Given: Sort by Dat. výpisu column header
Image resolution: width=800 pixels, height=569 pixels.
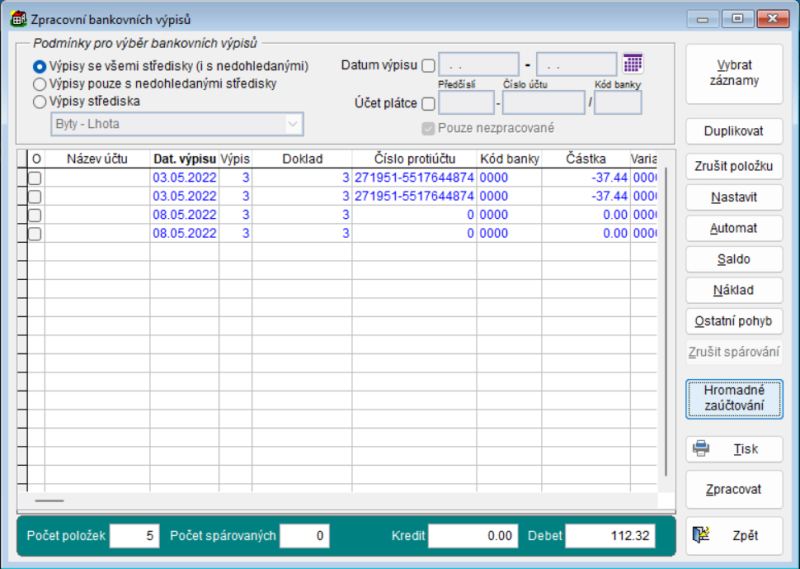Looking at the screenshot, I should click(184, 158).
